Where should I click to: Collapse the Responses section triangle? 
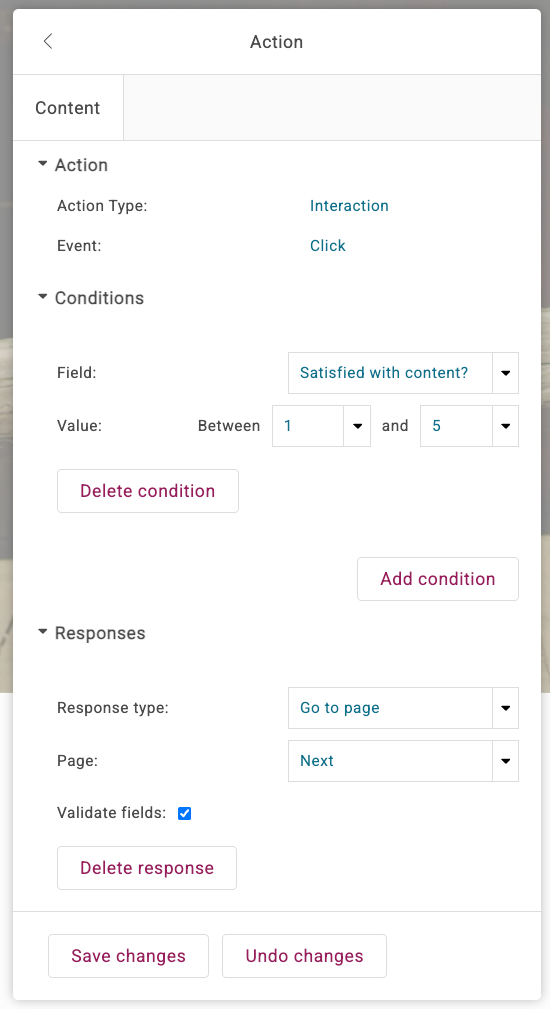(x=42, y=632)
